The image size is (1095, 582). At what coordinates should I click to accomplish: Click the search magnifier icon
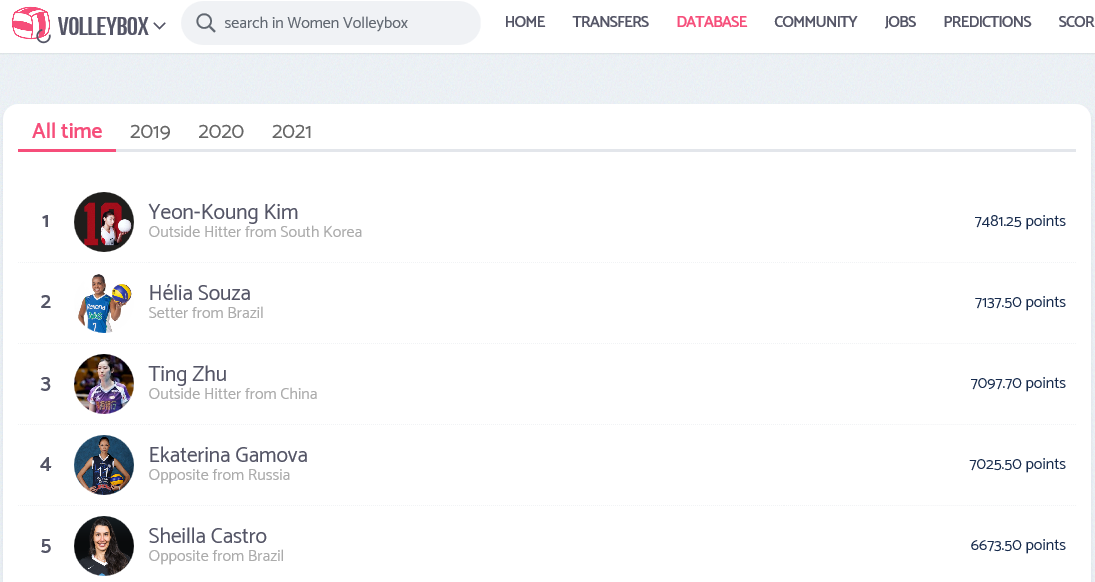coord(205,23)
